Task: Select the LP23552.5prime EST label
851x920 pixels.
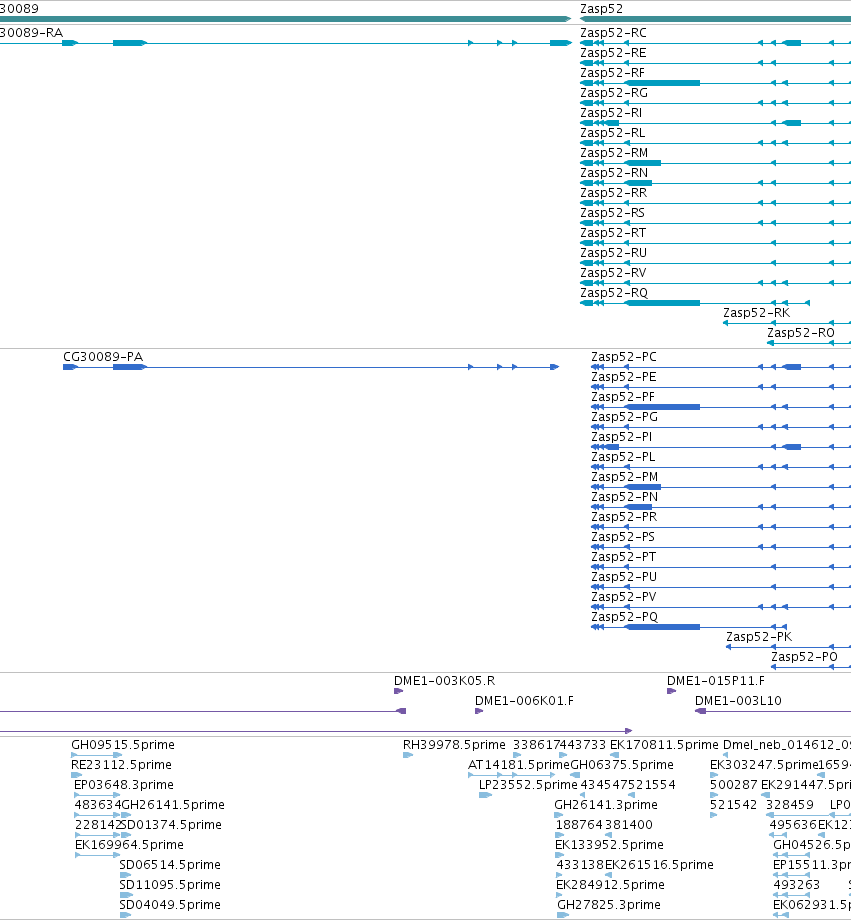Action: 528,784
